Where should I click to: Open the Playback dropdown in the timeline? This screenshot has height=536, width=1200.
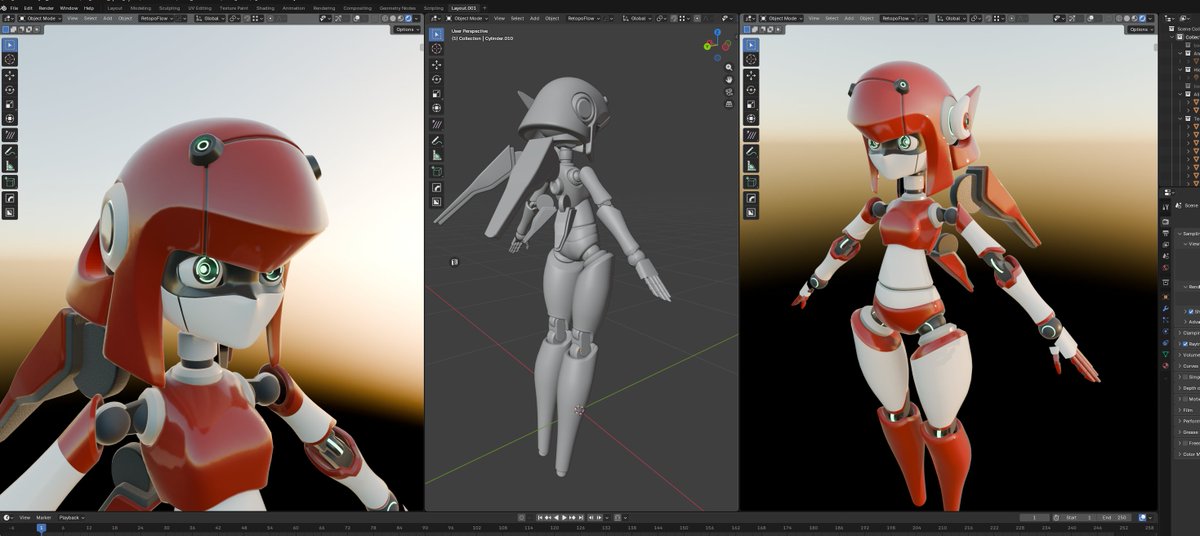point(72,517)
